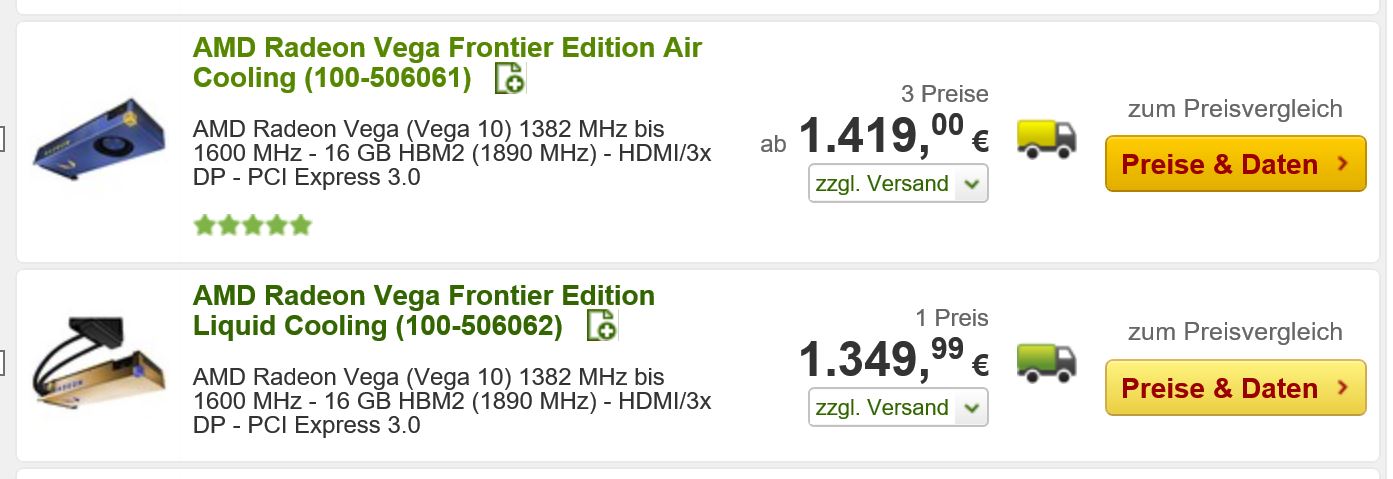The height and width of the screenshot is (479, 1393).
Task: Click the green star rating for Air Cooling
Action: (x=252, y=225)
